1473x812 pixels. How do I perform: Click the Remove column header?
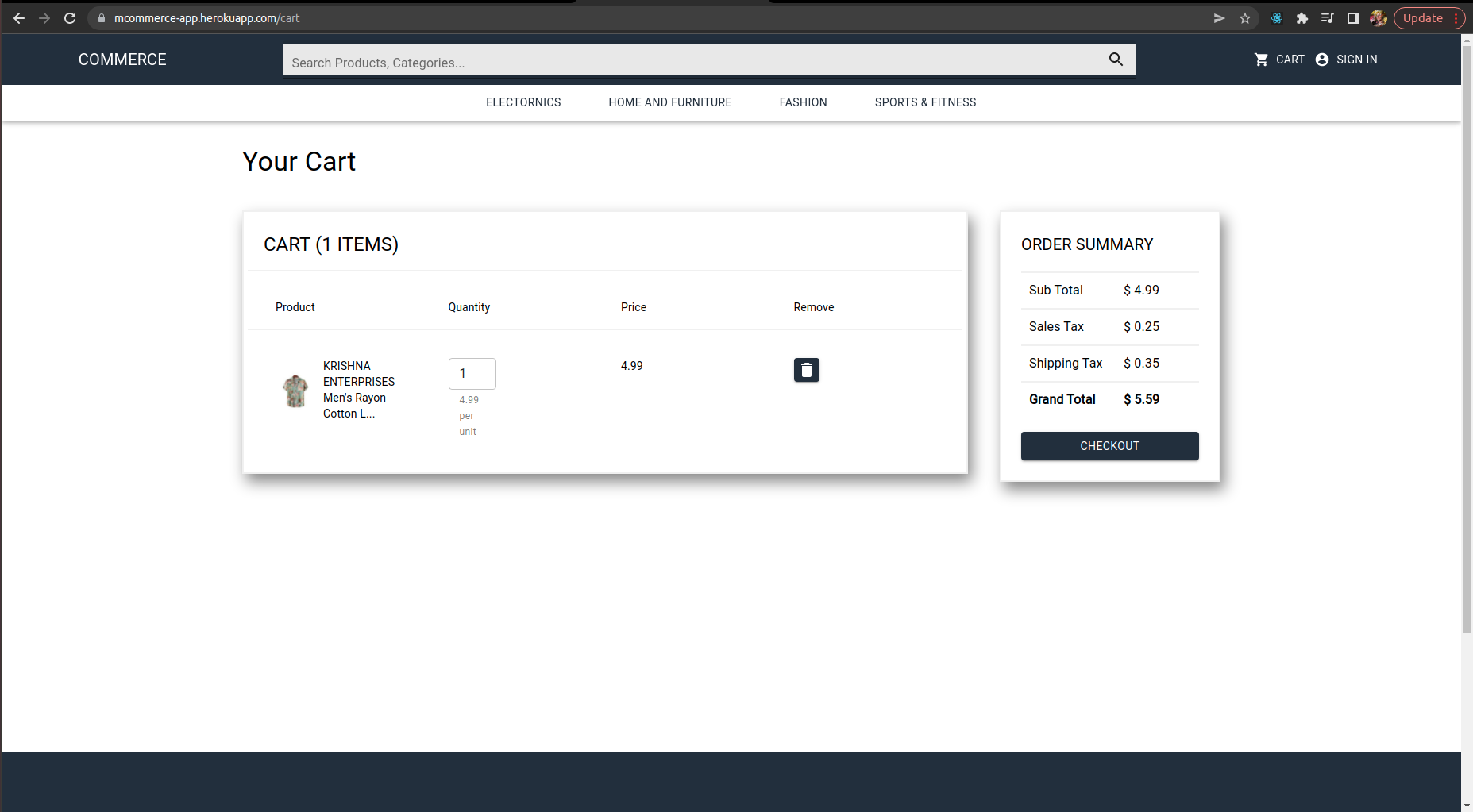coord(814,307)
